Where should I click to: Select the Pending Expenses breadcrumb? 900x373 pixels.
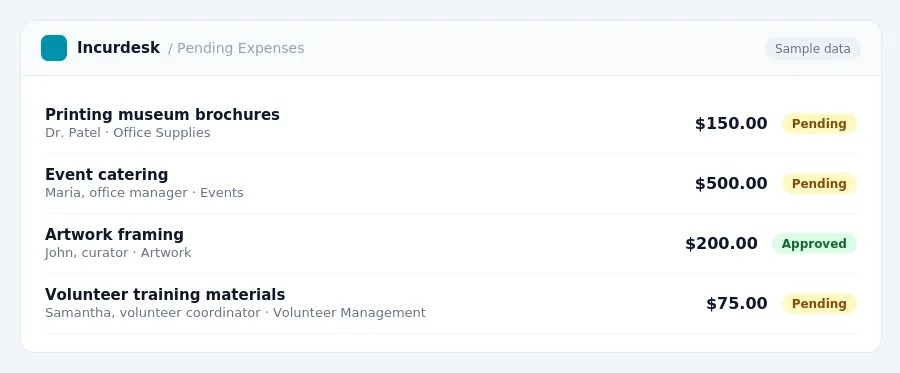(236, 48)
